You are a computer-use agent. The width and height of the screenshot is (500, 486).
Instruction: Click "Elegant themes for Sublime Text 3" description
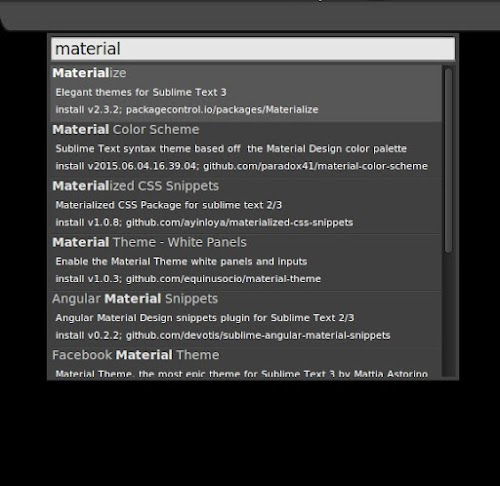tap(141, 92)
